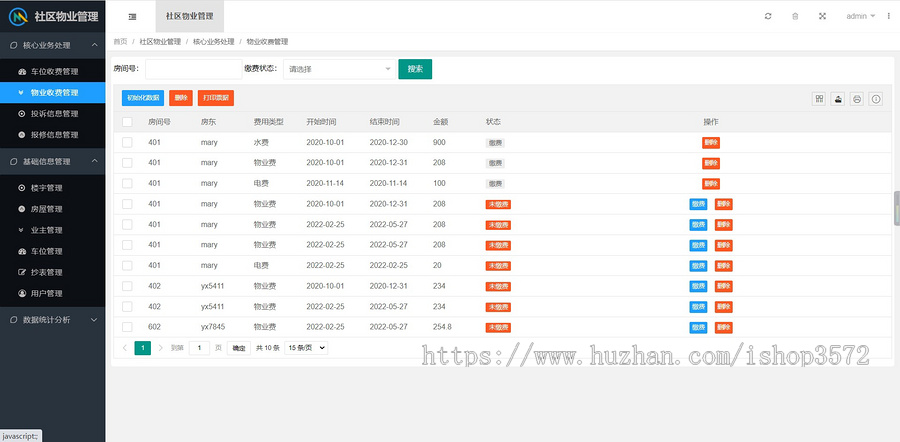Click the 房间号 search input field
The image size is (900, 442).
(x=193, y=69)
